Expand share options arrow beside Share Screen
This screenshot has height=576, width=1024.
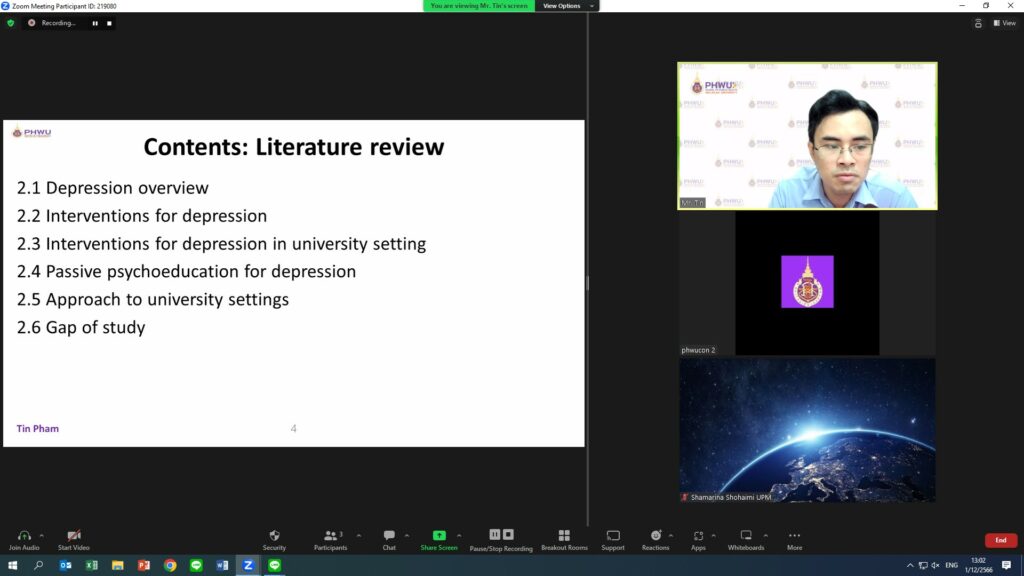[x=459, y=536]
